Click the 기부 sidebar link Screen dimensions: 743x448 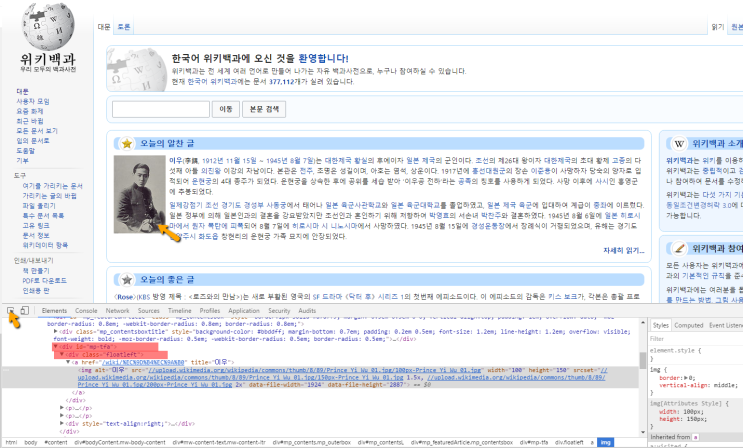tap(22, 161)
